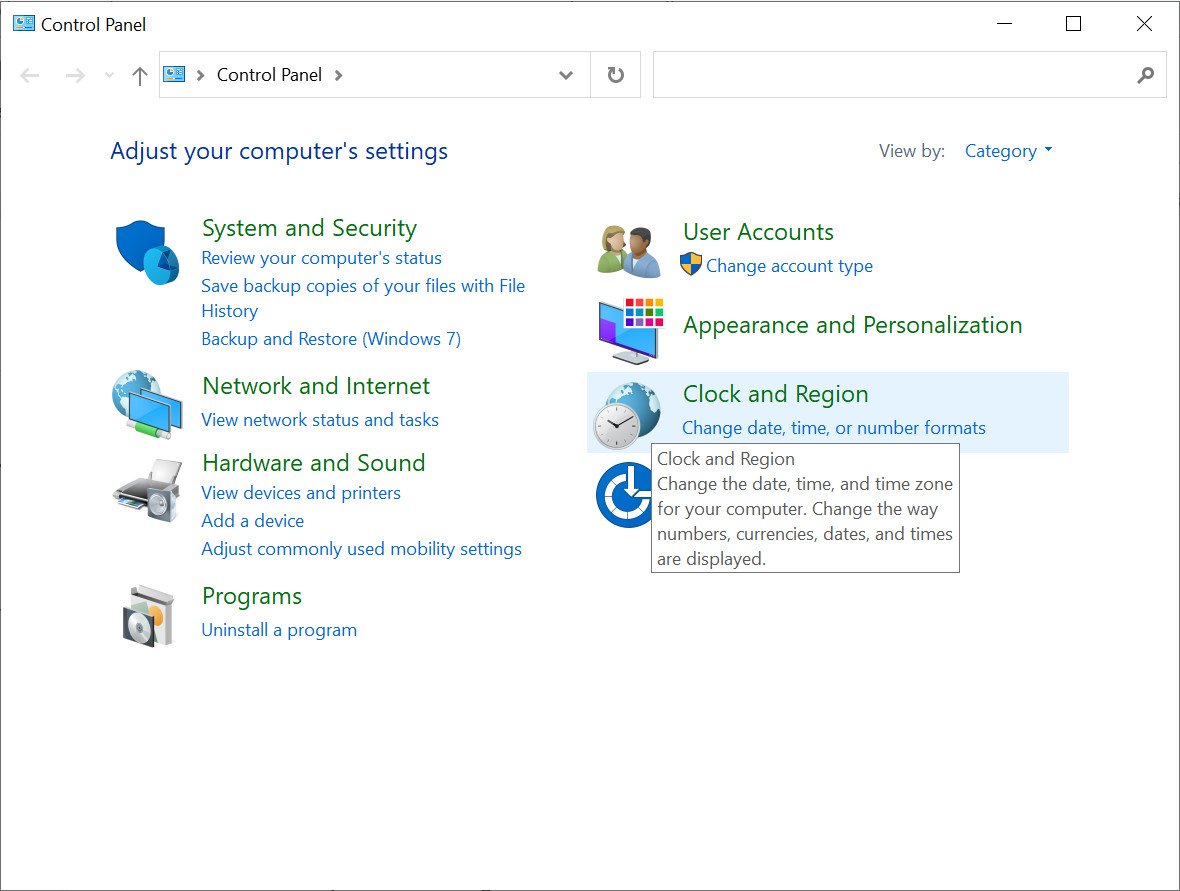Open the Network and Internet globe icon
The width and height of the screenshot is (1180, 891).
pos(146,404)
